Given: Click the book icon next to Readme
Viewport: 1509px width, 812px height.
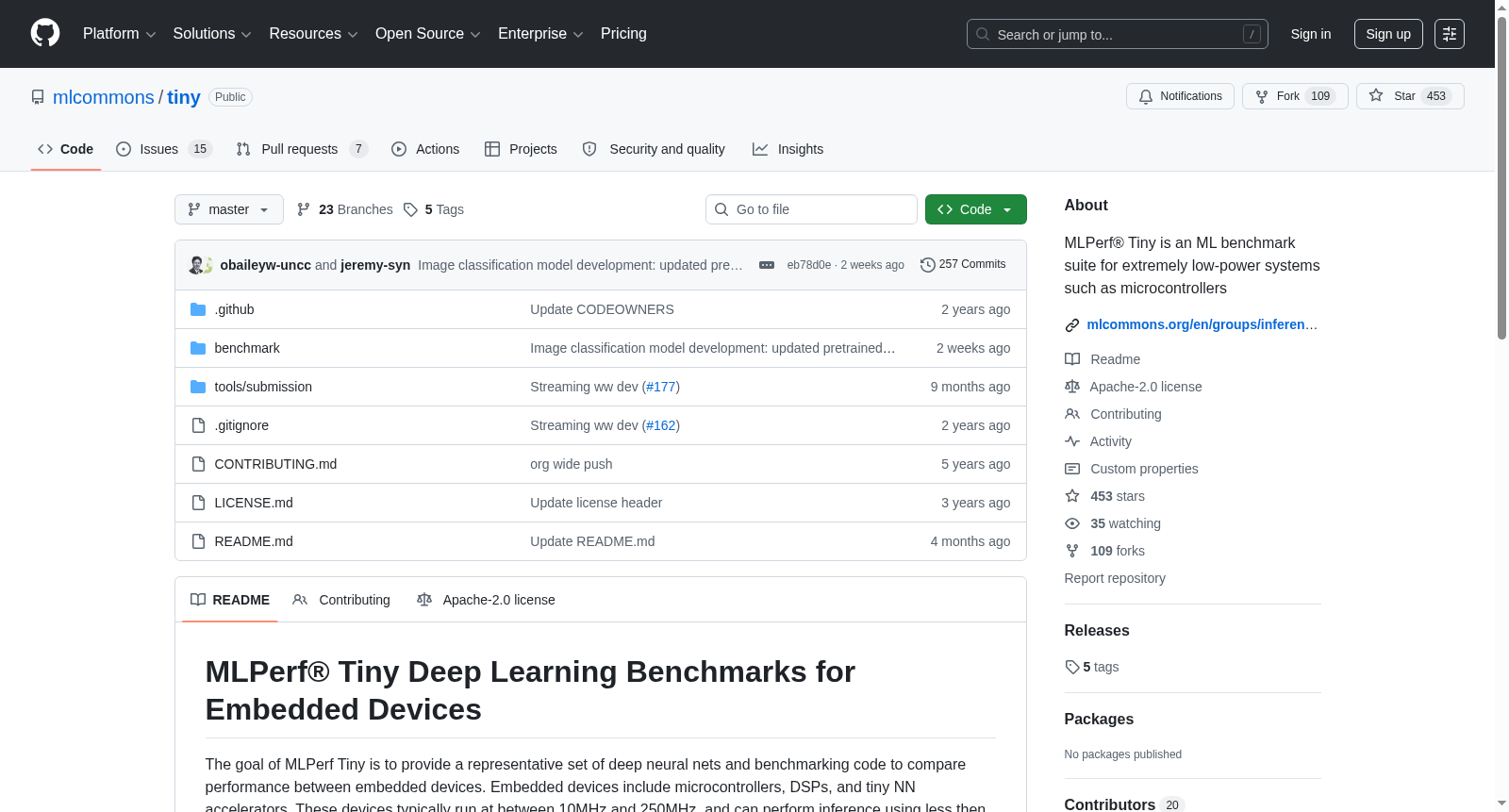Looking at the screenshot, I should click(1072, 359).
